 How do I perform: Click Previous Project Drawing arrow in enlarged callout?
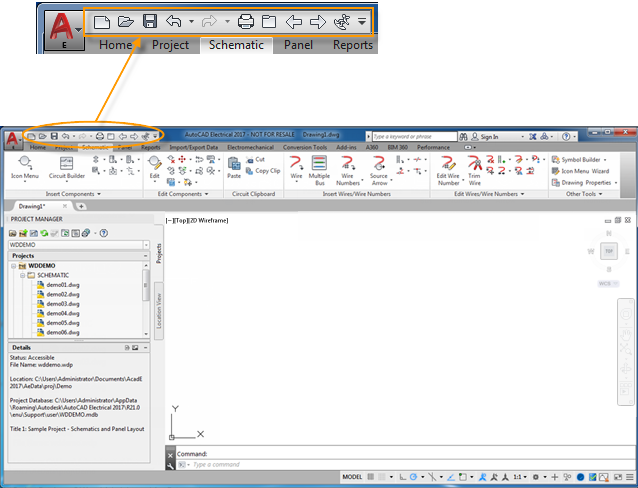coord(294,22)
